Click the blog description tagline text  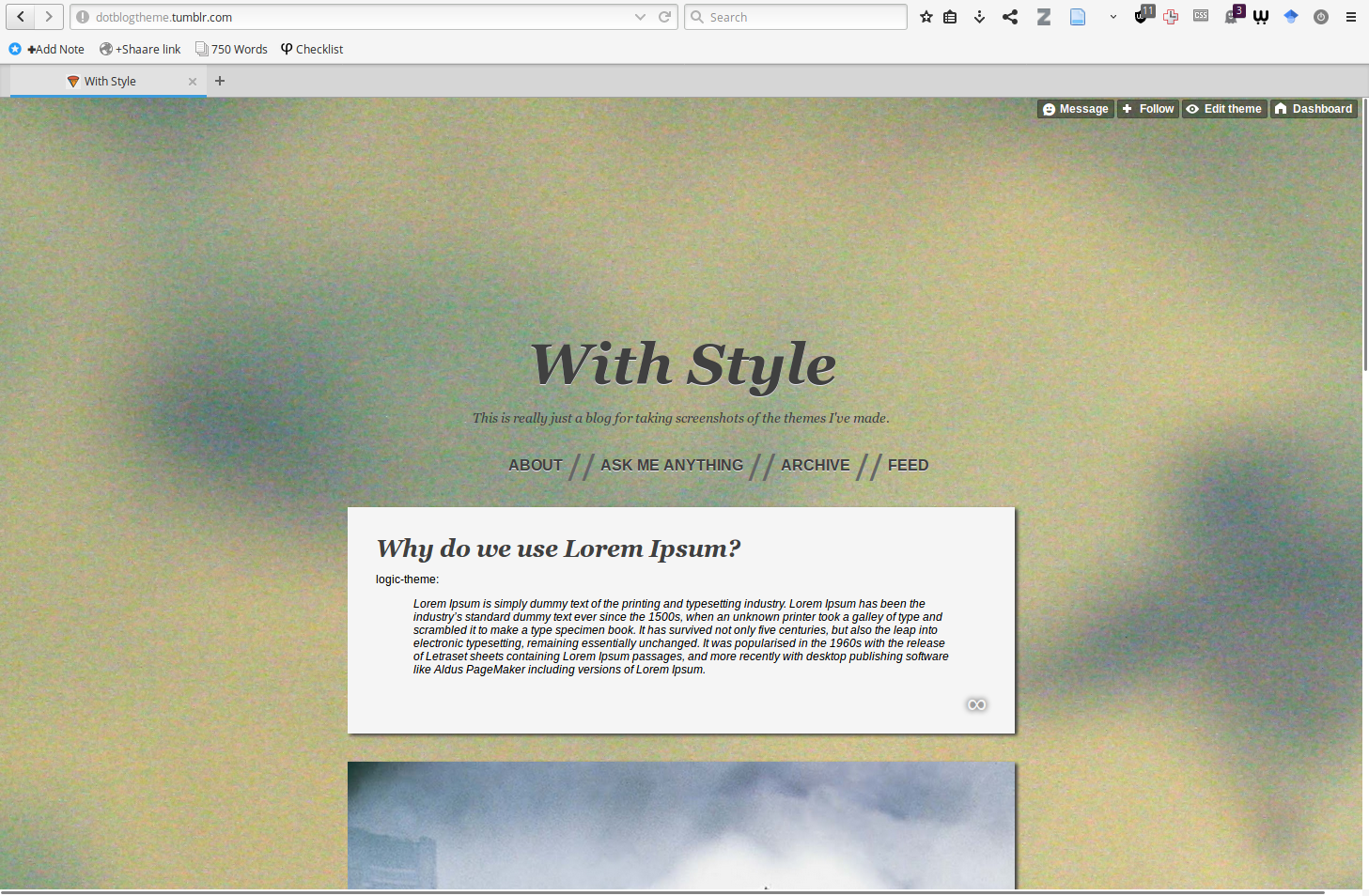[681, 418]
